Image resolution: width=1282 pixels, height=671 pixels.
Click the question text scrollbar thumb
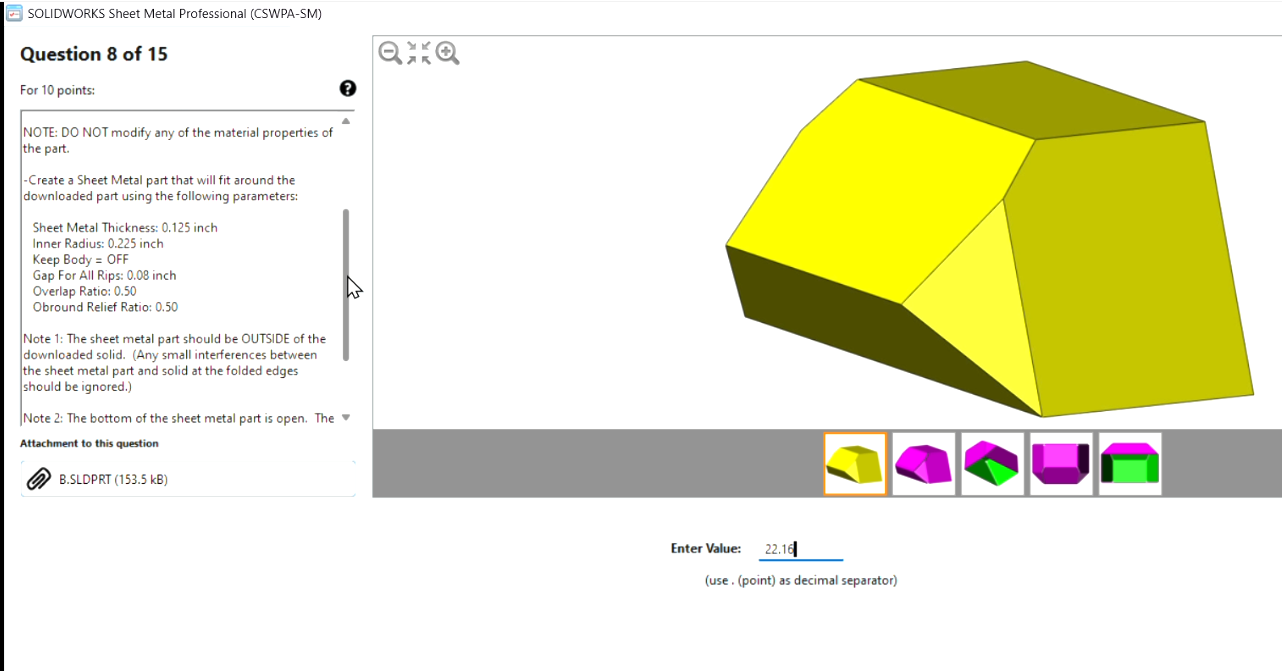[x=346, y=285]
